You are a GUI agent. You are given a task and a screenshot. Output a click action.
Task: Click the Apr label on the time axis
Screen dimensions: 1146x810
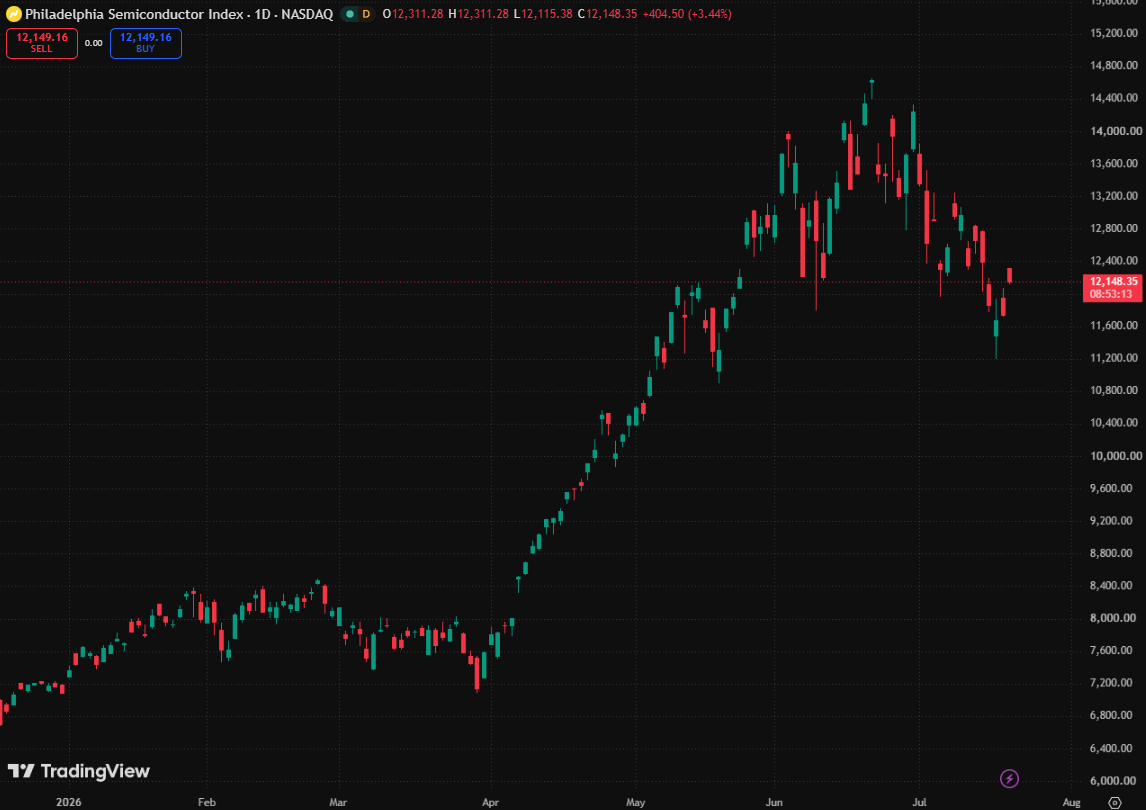490,802
